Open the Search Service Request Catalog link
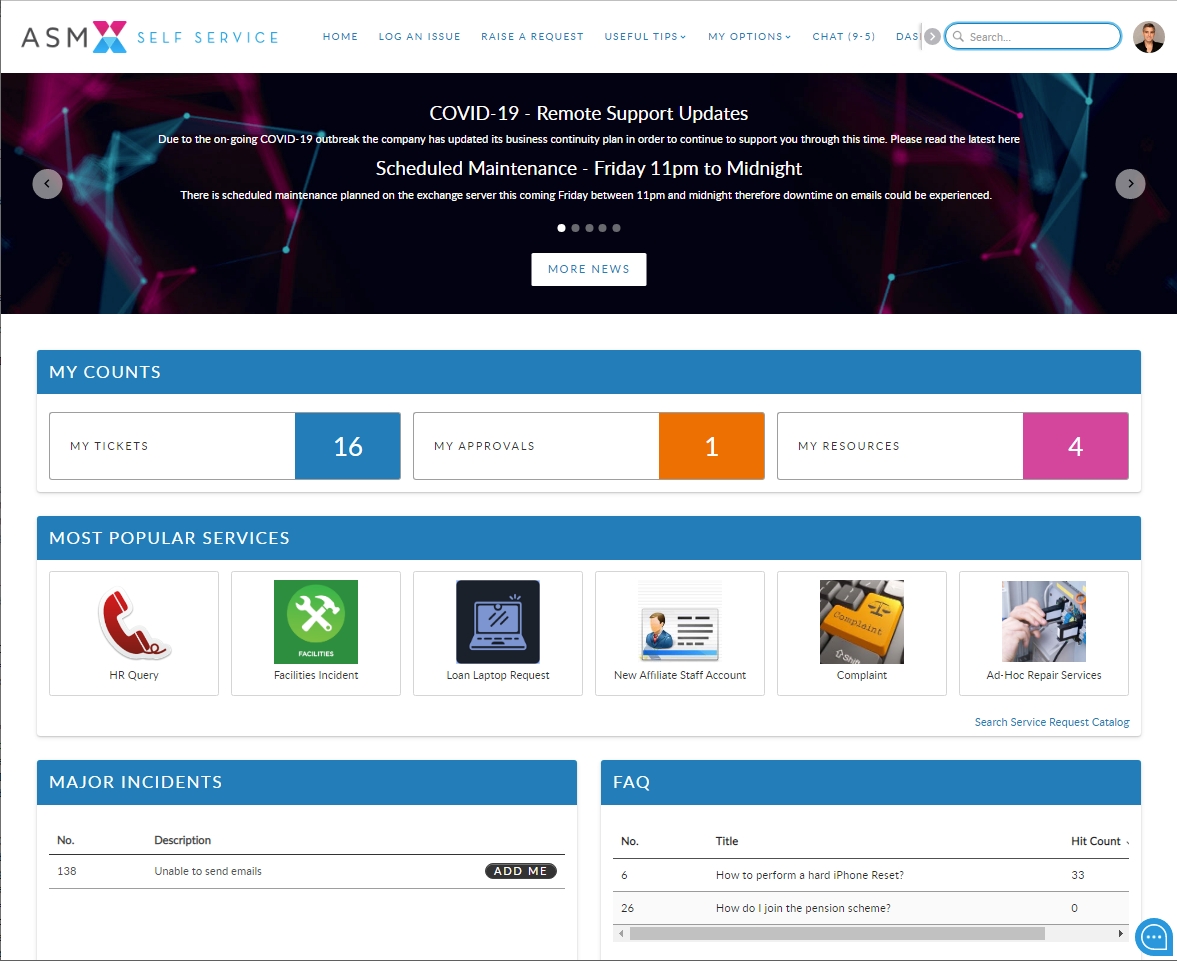Image resolution: width=1177 pixels, height=961 pixels. pyautogui.click(x=1052, y=722)
